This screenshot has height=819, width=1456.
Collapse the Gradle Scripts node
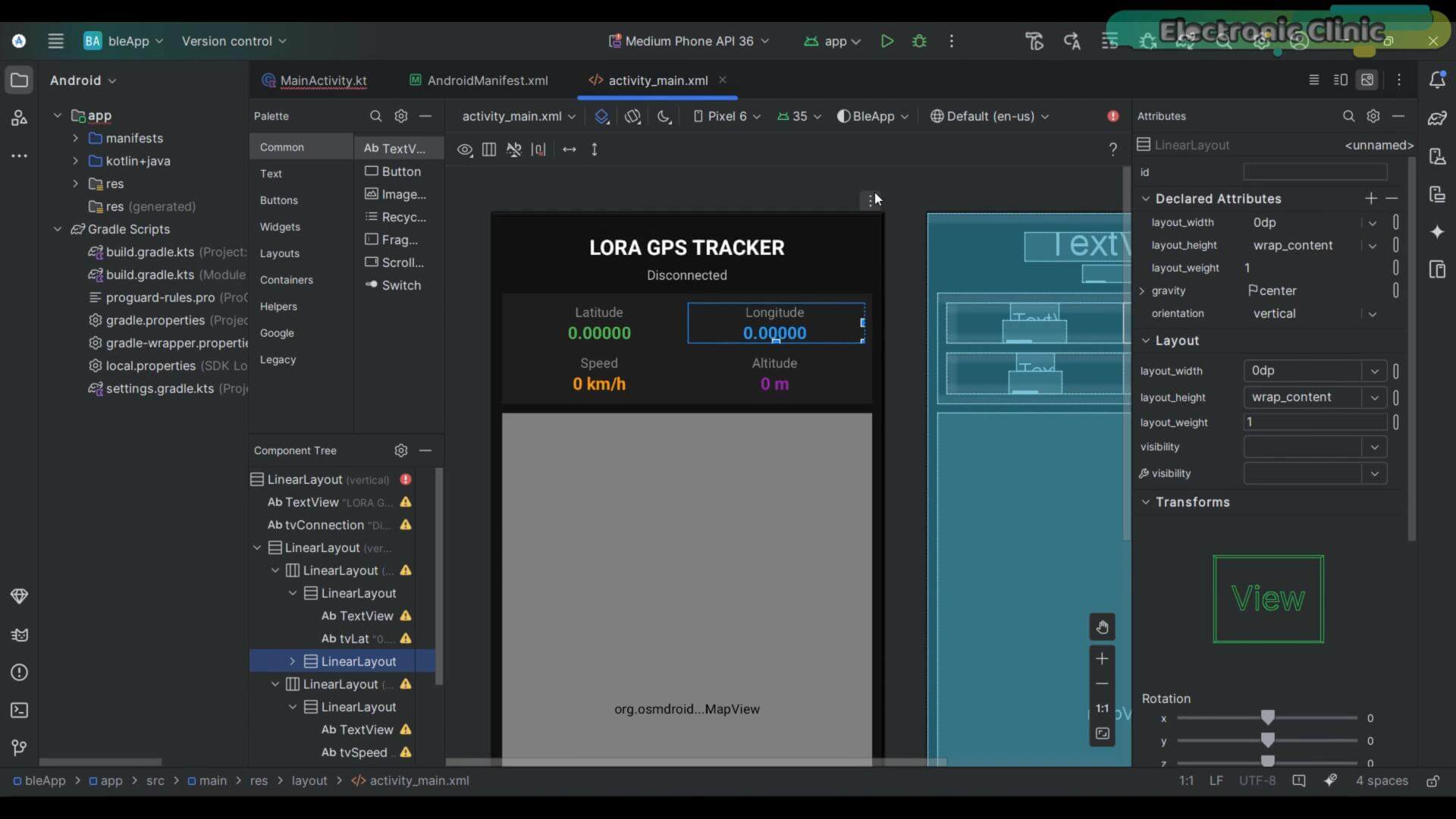(x=58, y=229)
